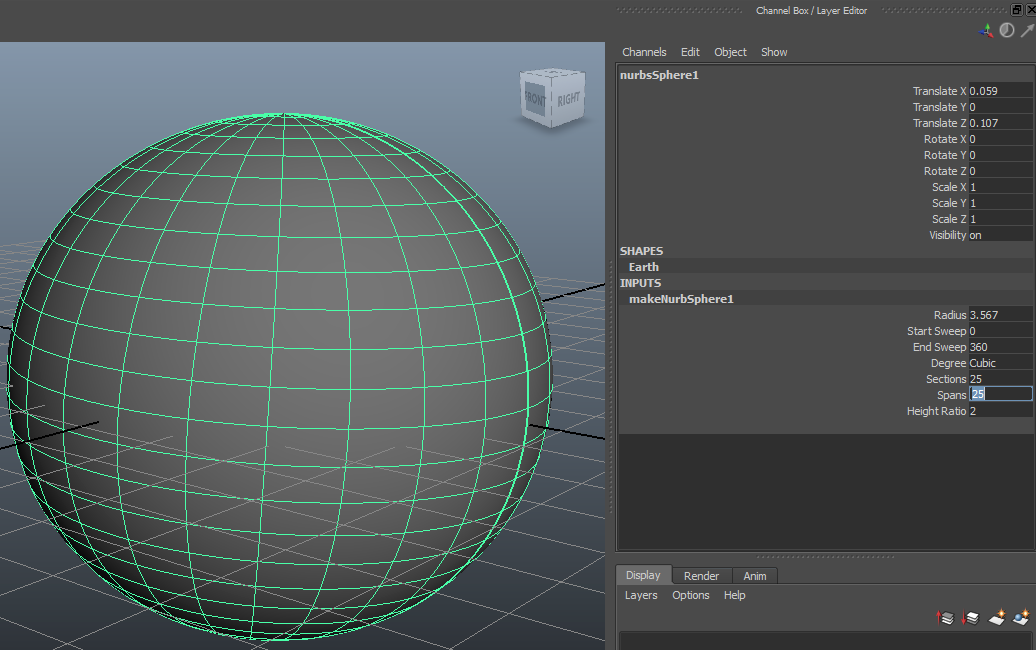Click the Radius value 3.567

click(1000, 315)
